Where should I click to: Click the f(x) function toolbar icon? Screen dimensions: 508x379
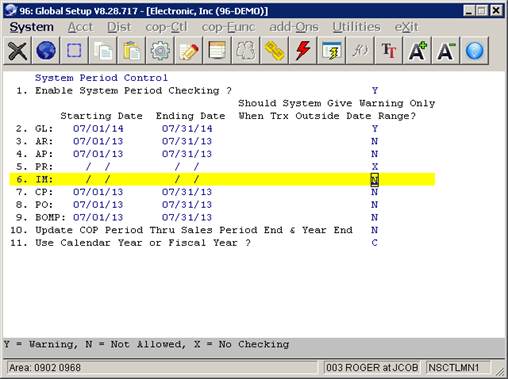click(360, 51)
